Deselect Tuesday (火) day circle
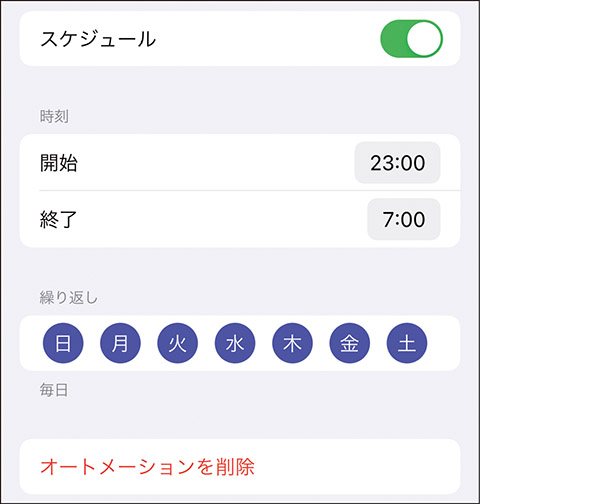Viewport: 600px width, 504px height. click(x=177, y=344)
